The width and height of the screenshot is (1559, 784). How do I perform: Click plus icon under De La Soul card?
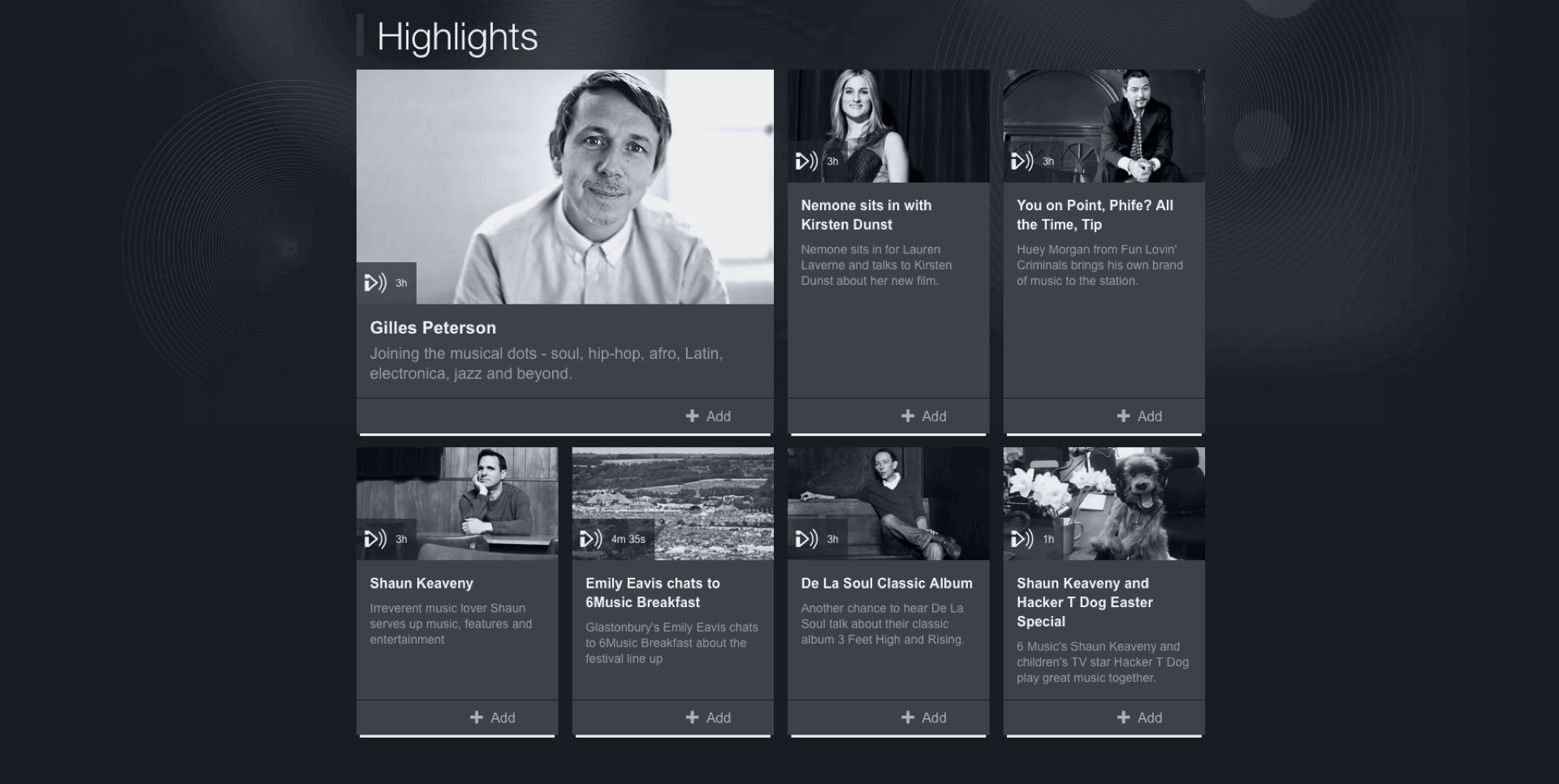click(908, 717)
